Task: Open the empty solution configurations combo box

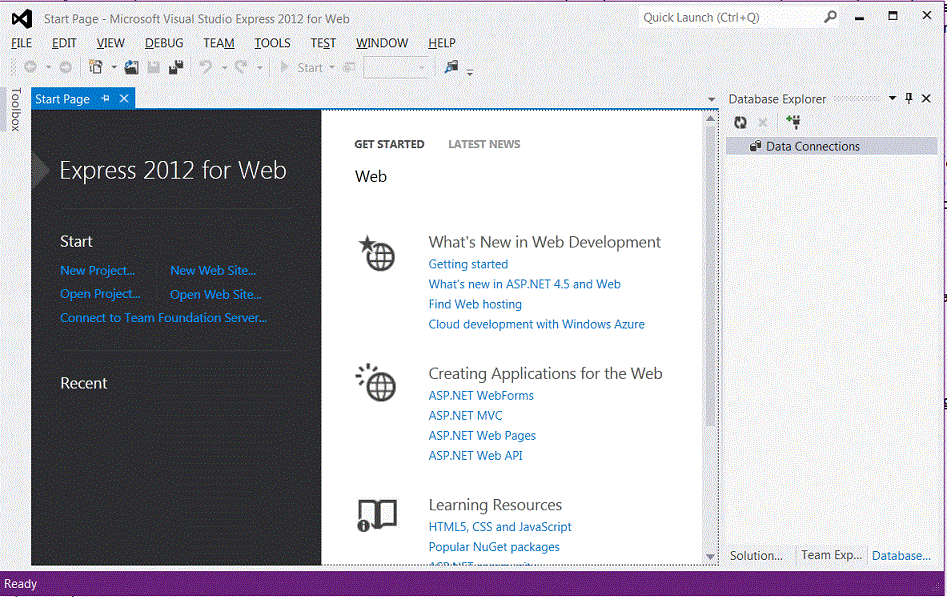Action: point(396,68)
